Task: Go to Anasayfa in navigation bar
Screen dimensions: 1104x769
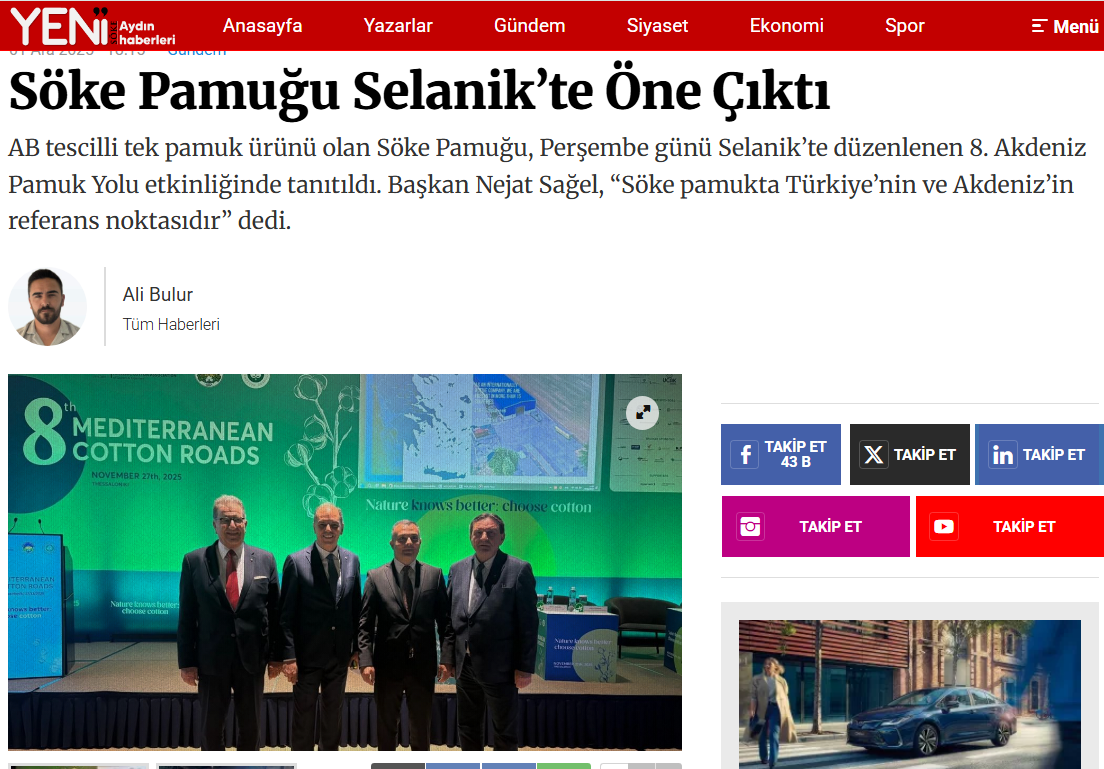Action: 262,26
